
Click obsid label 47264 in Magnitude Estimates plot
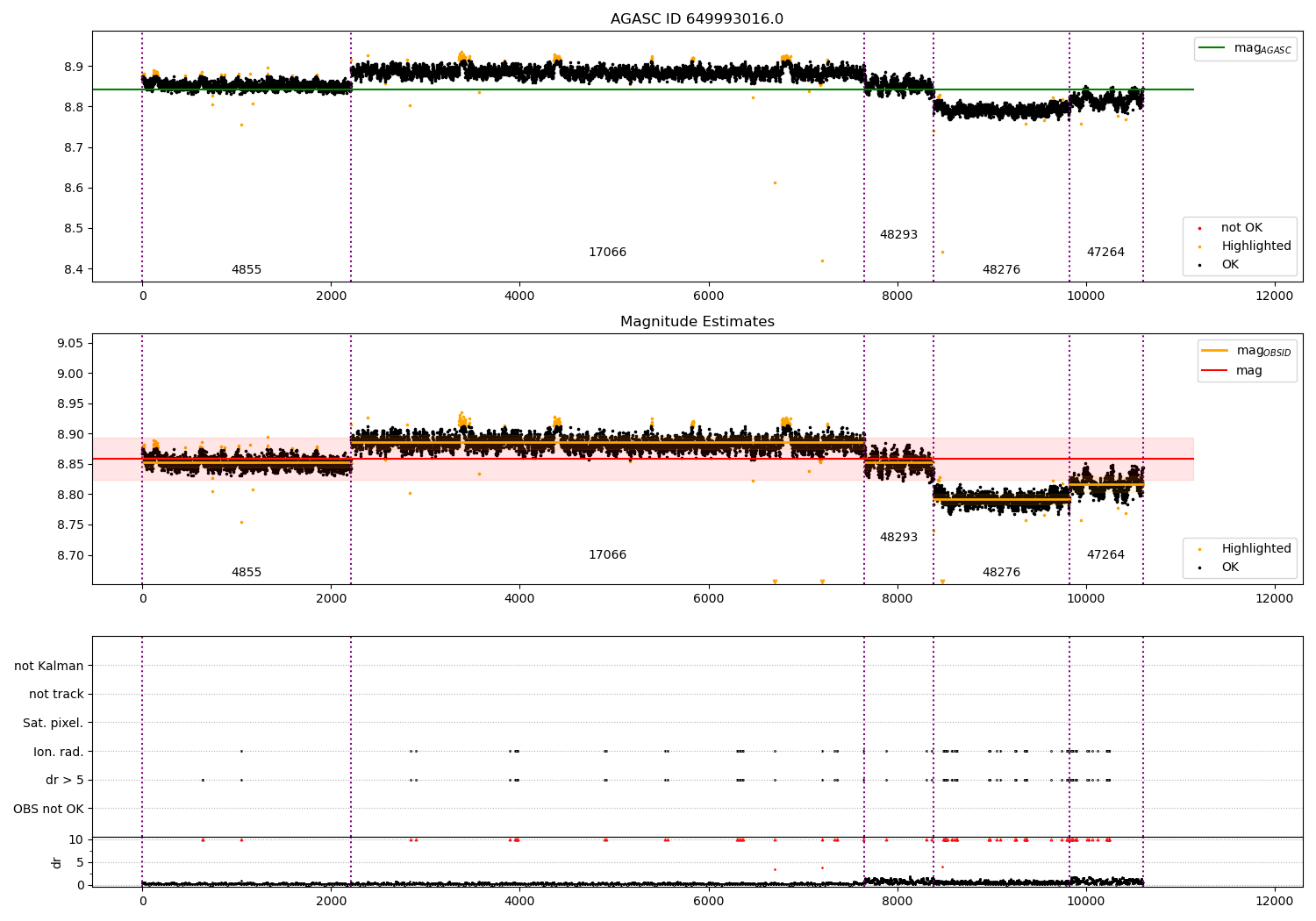click(x=1105, y=555)
